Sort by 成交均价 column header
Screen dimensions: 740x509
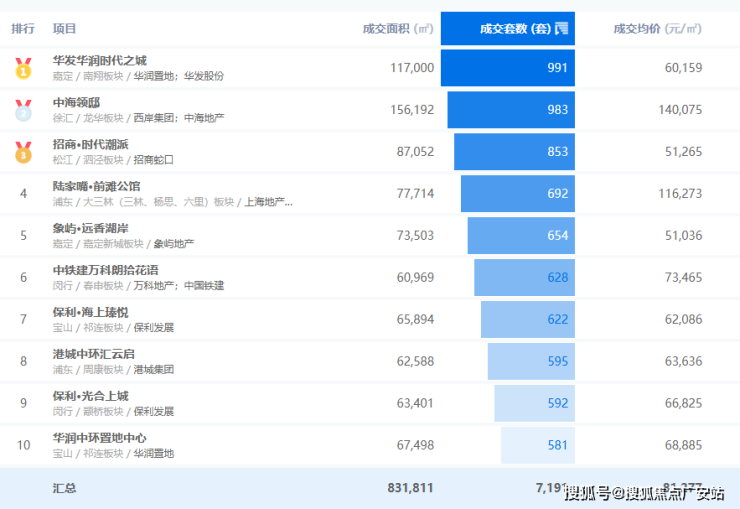point(657,29)
